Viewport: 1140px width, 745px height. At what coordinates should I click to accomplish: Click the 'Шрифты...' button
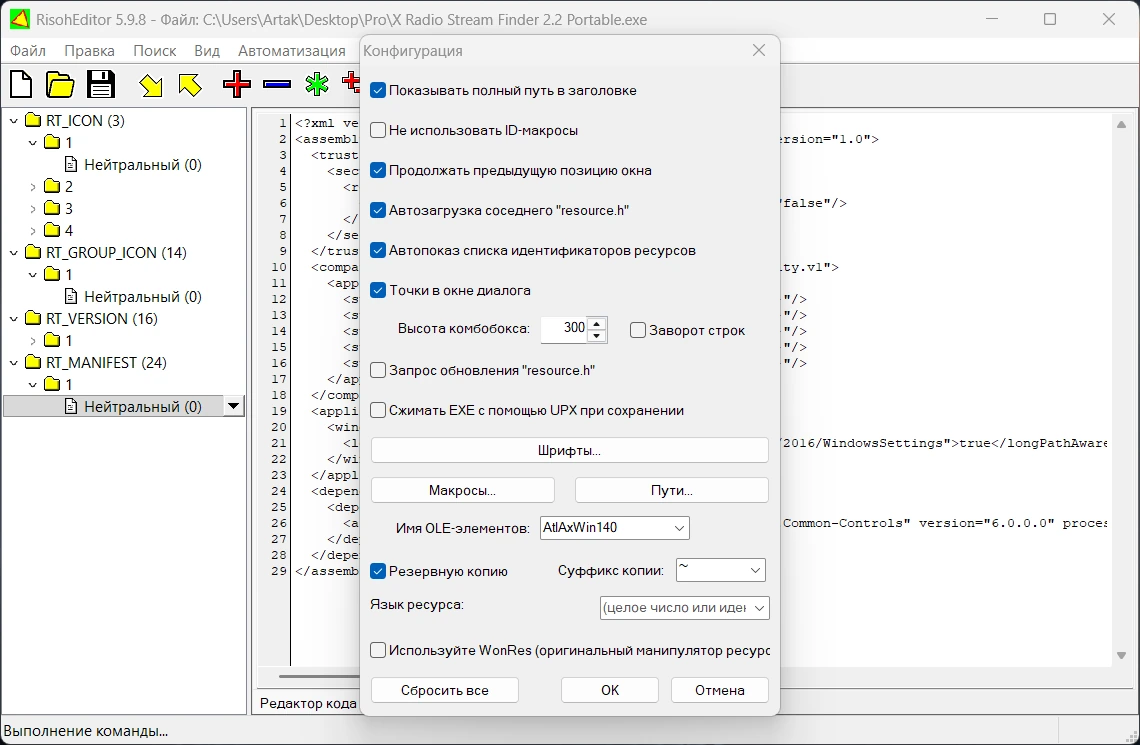tap(569, 450)
